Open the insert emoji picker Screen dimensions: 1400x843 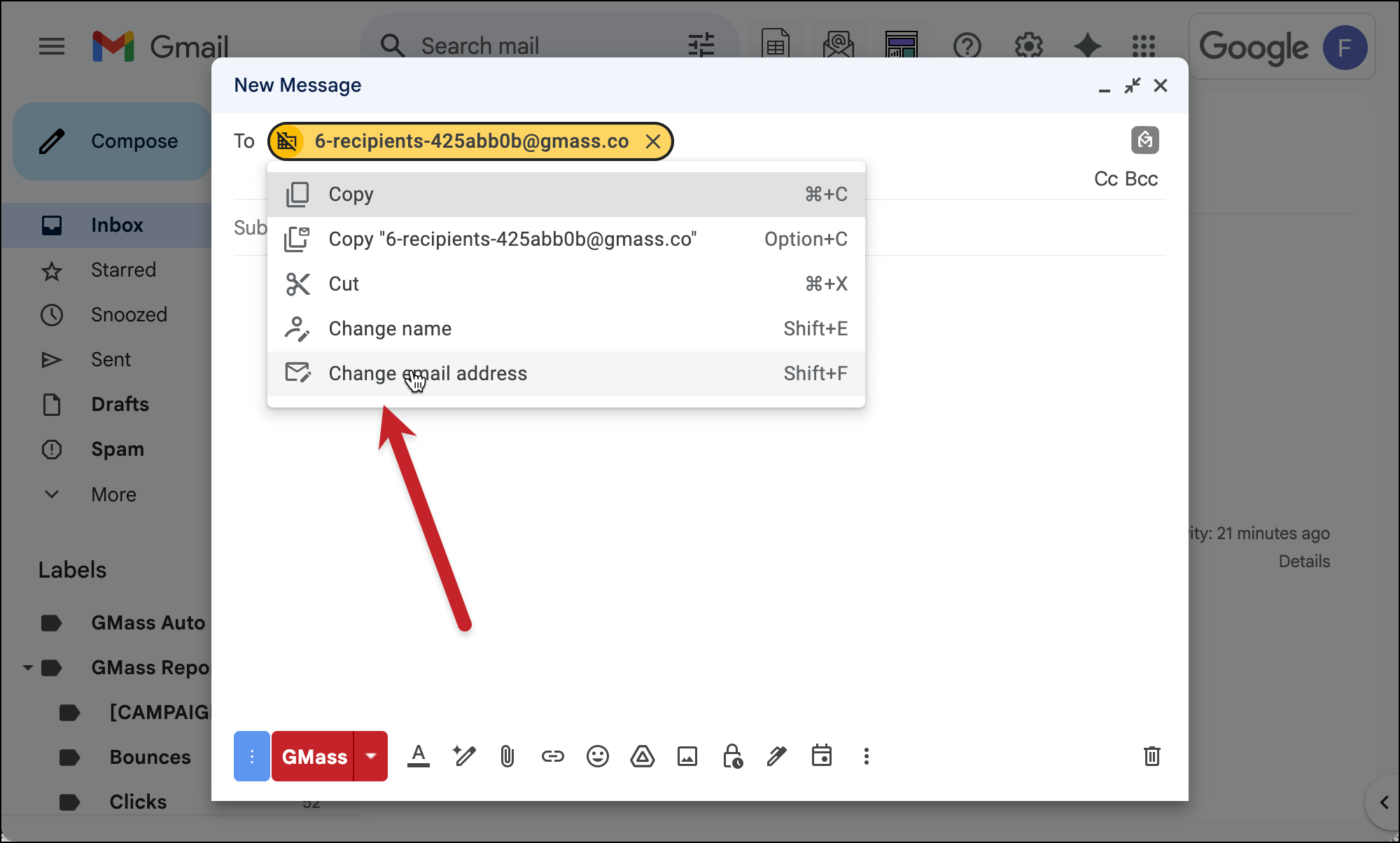(x=597, y=756)
